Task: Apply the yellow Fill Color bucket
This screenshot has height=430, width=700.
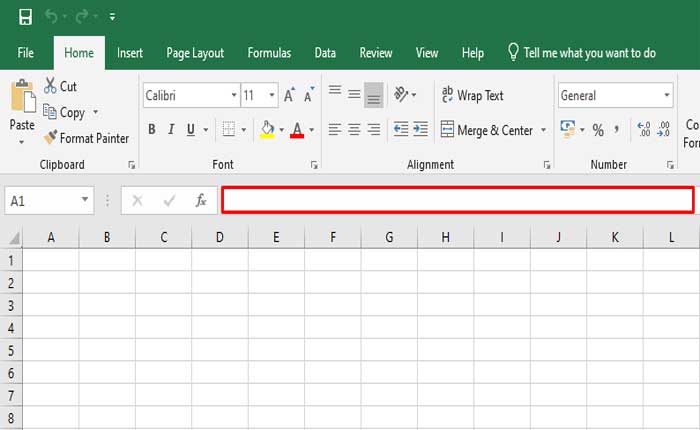Action: click(x=267, y=129)
